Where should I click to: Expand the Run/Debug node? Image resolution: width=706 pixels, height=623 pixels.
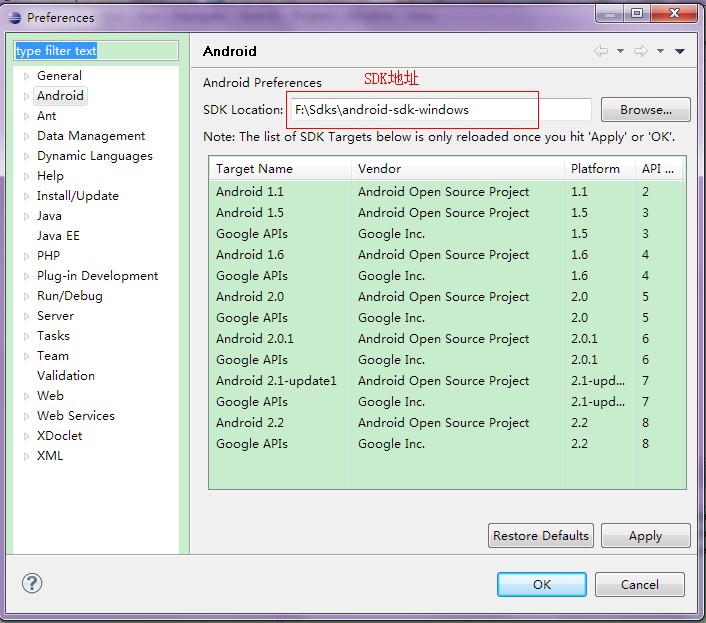click(x=26, y=296)
